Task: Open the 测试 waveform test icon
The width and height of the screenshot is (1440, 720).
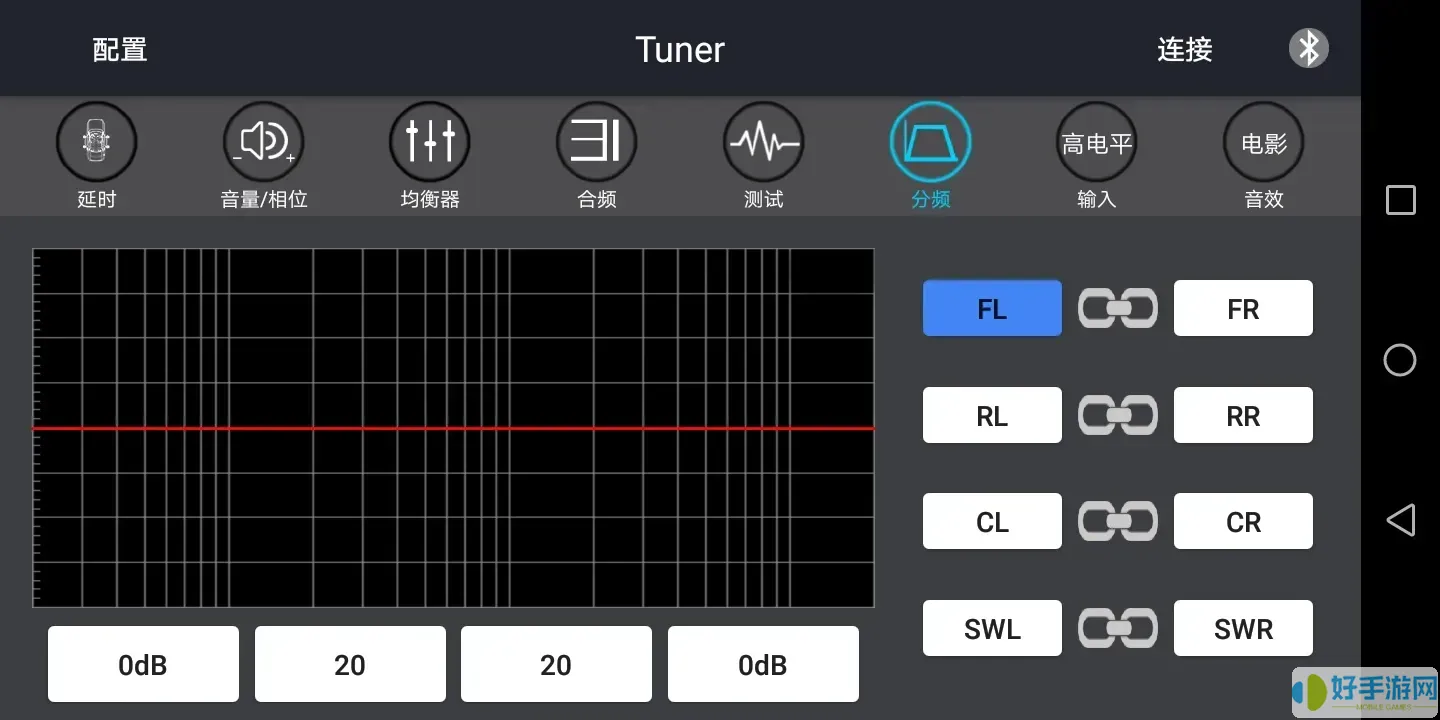Action: tap(764, 143)
